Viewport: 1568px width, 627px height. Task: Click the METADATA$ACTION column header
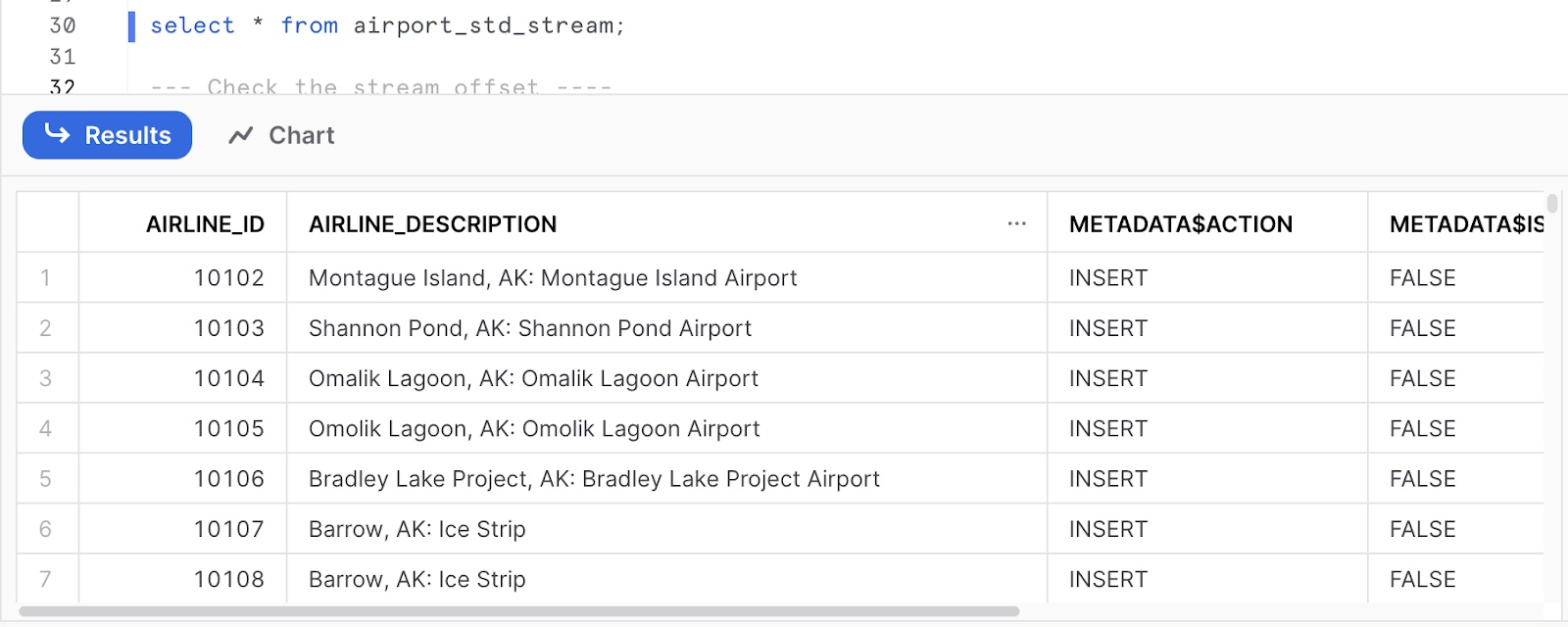(1180, 224)
